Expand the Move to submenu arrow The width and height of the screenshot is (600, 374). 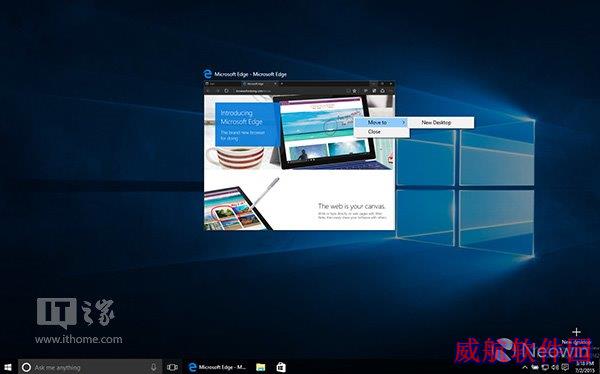(403, 122)
